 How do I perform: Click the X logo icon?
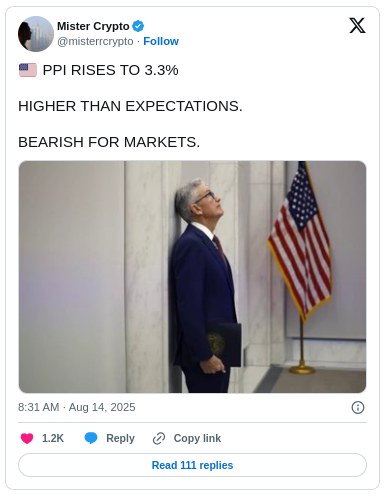[357, 26]
